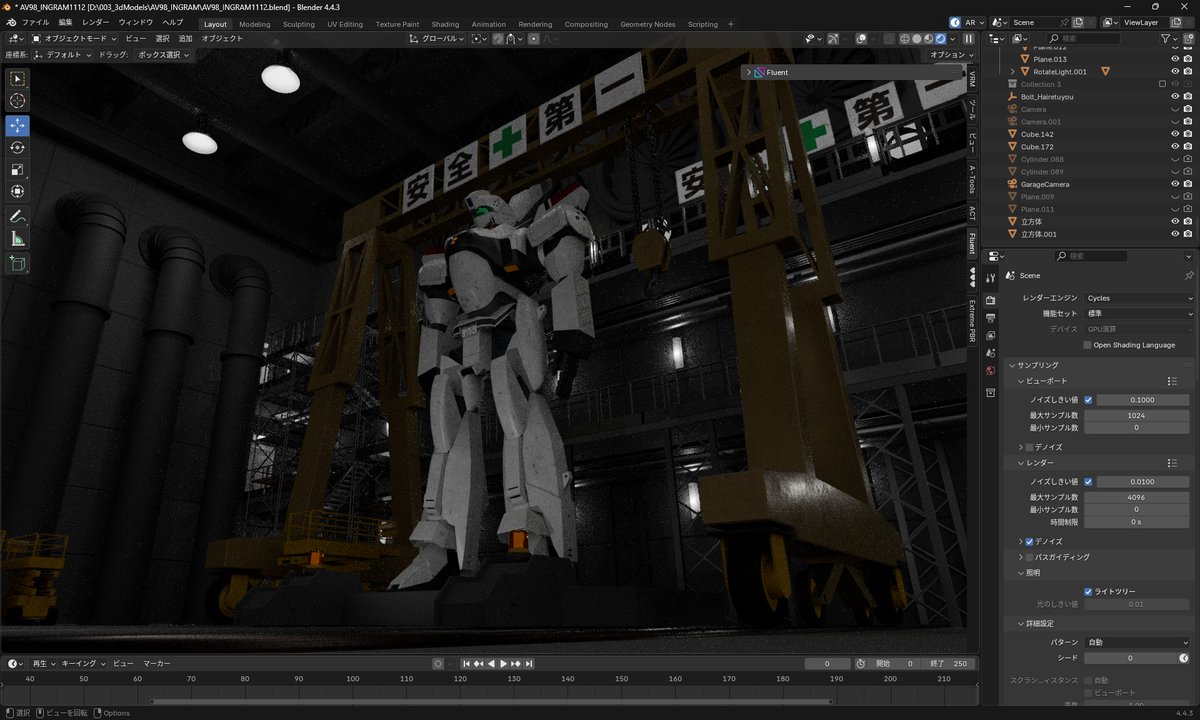Disable the Light Tree checkbox
Screen dimensions: 1200x720
pos(1088,590)
